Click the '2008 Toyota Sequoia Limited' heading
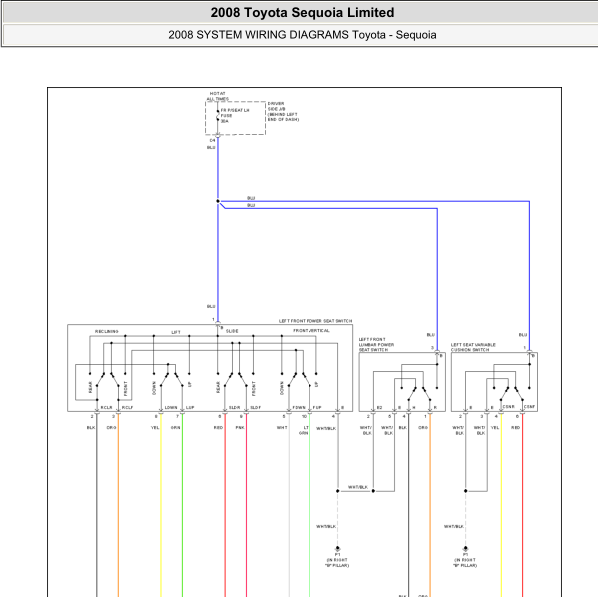 pos(302,13)
